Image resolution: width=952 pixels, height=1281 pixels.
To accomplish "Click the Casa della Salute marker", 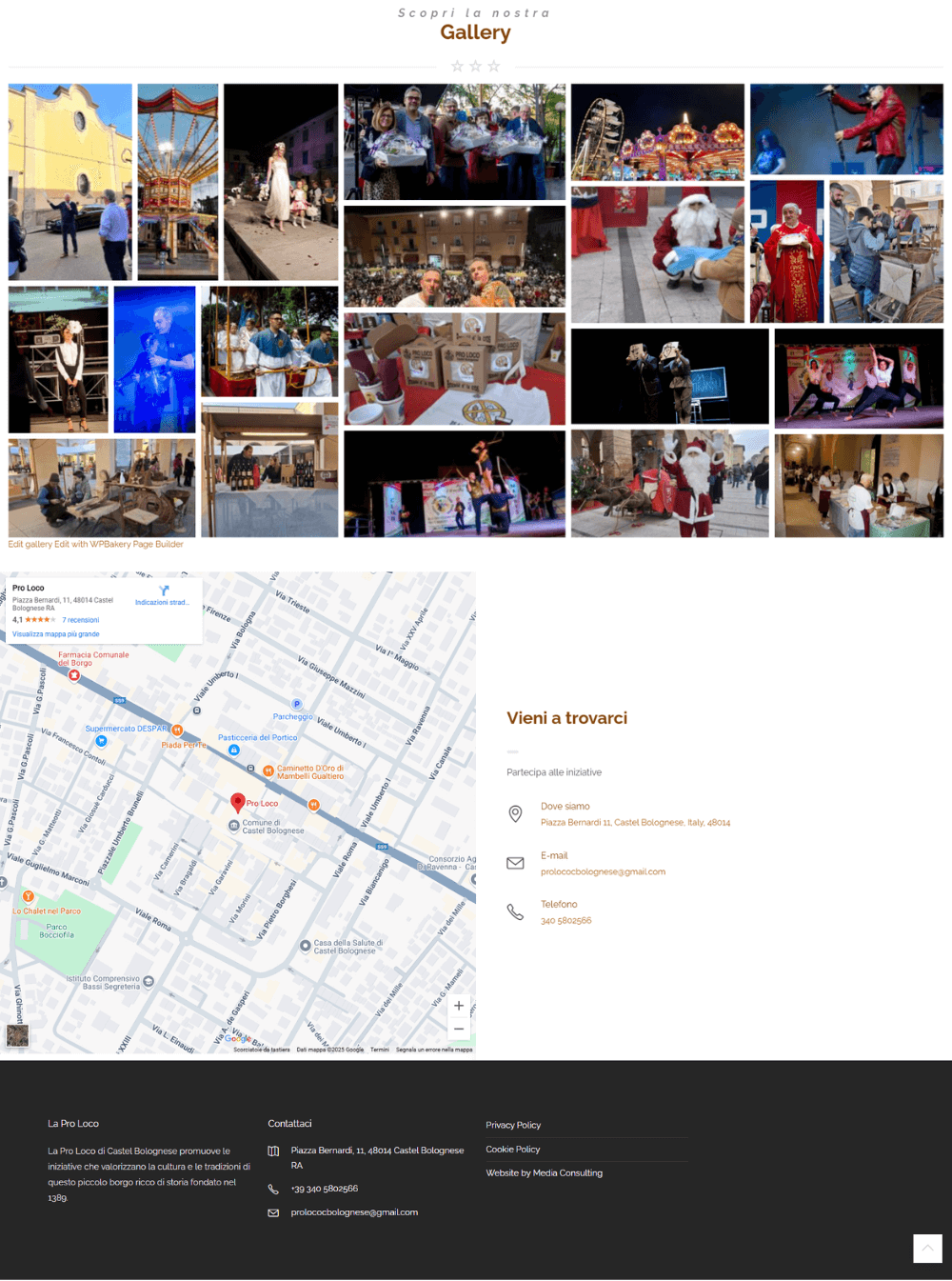I will point(306,946).
